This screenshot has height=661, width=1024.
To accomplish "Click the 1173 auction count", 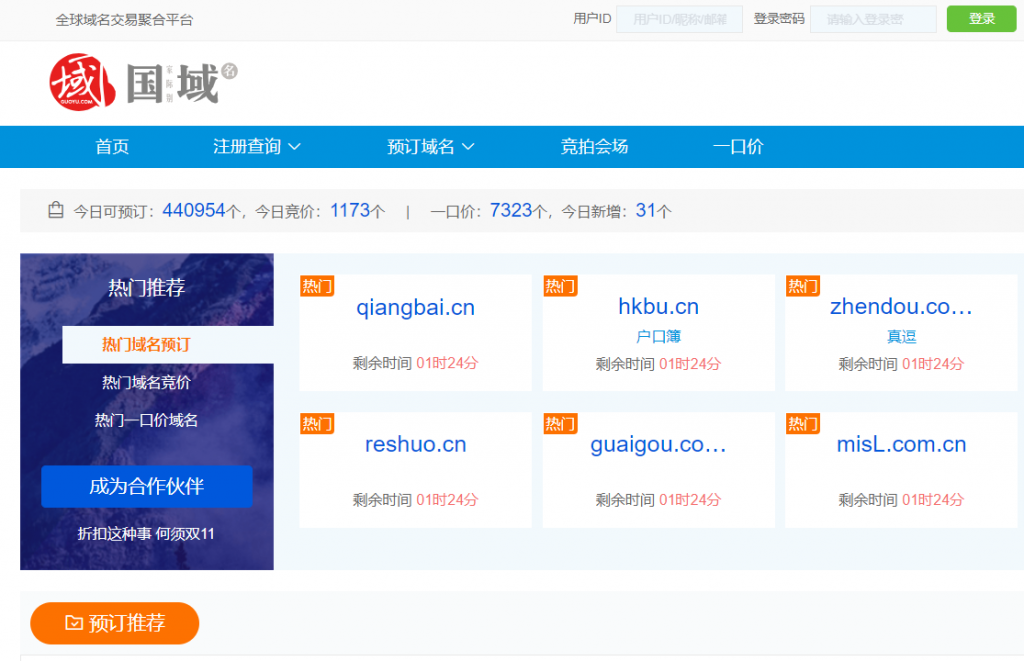I will [x=350, y=210].
